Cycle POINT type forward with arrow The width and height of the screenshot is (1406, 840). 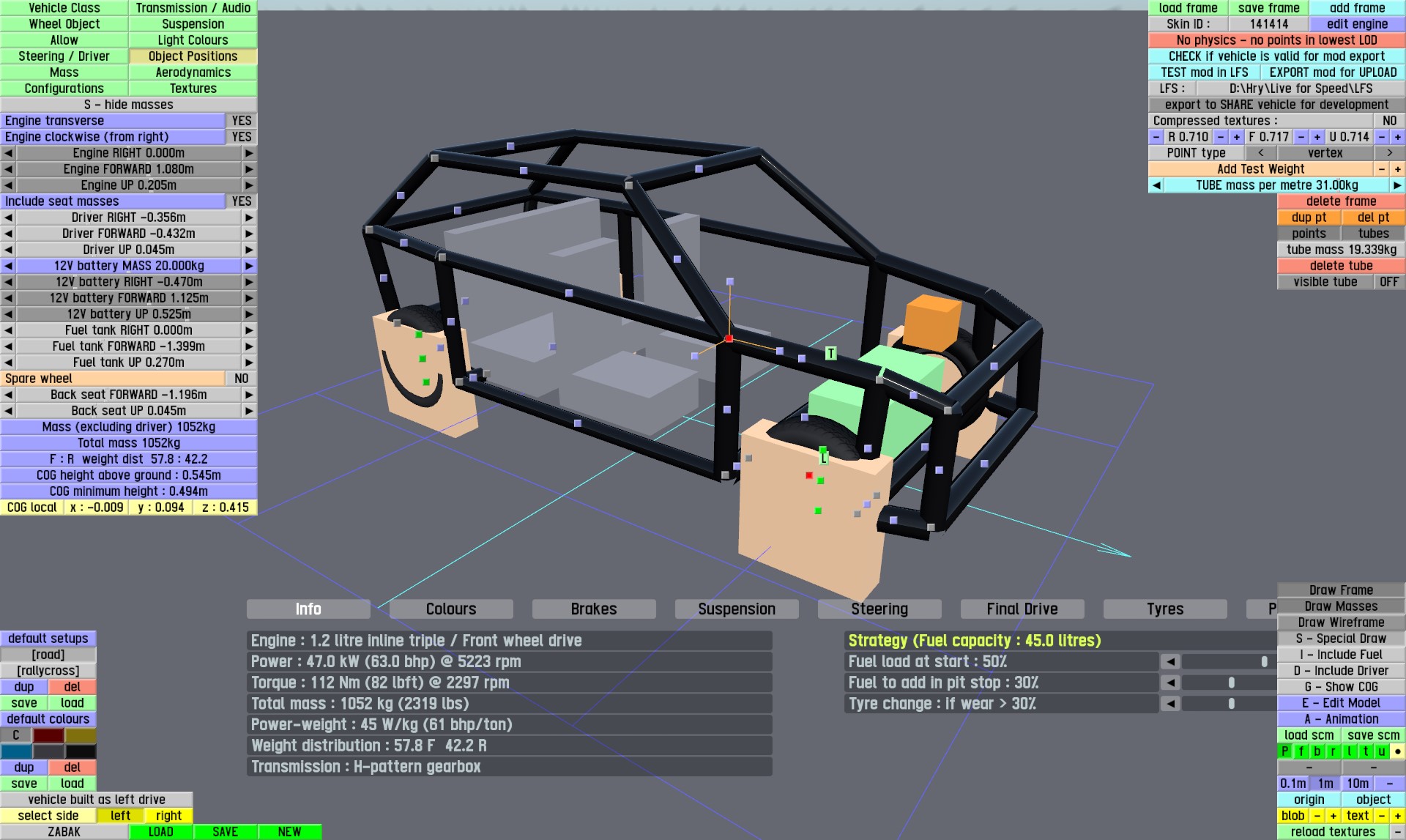pyautogui.click(x=1388, y=153)
